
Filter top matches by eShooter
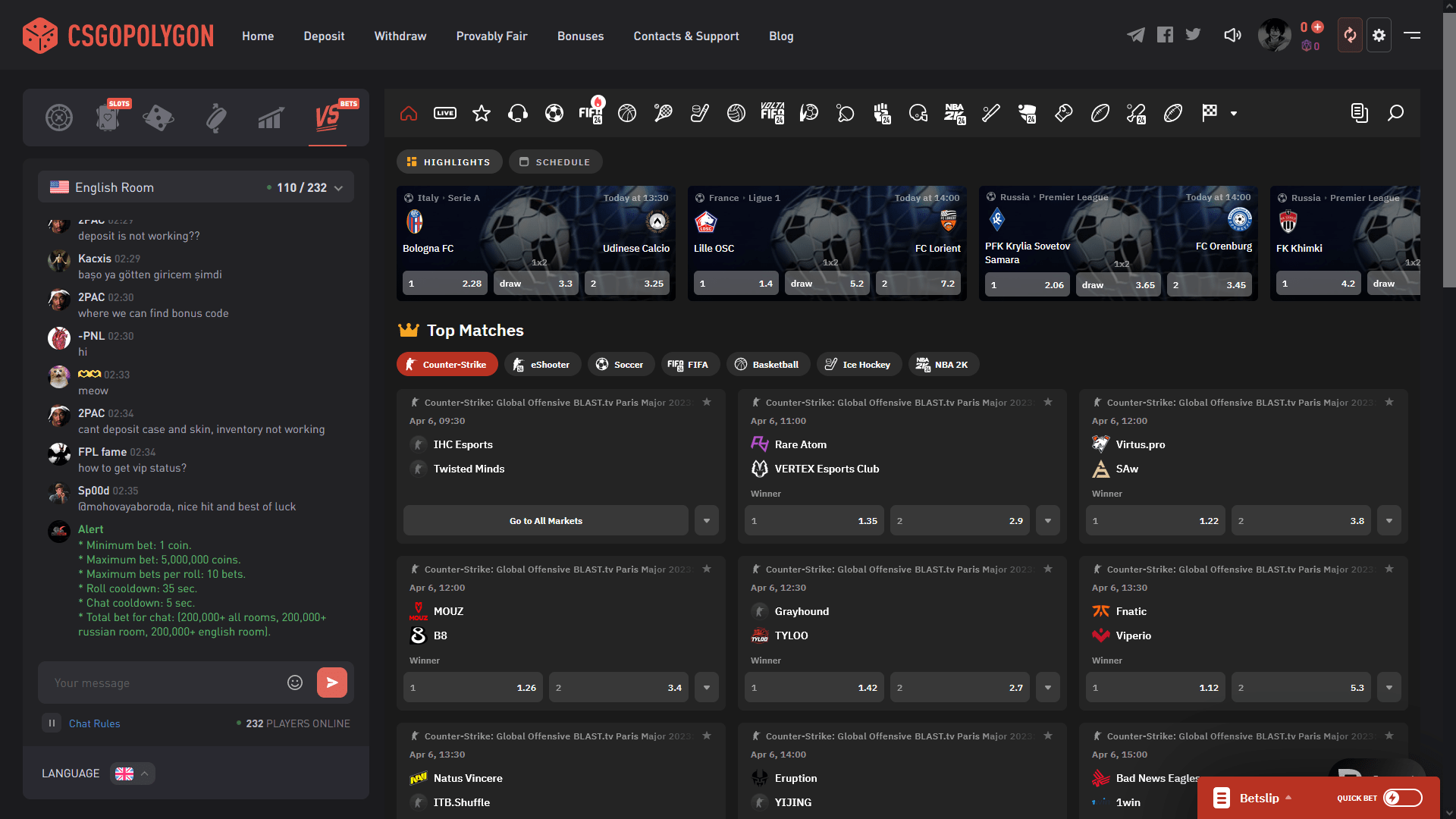541,365
